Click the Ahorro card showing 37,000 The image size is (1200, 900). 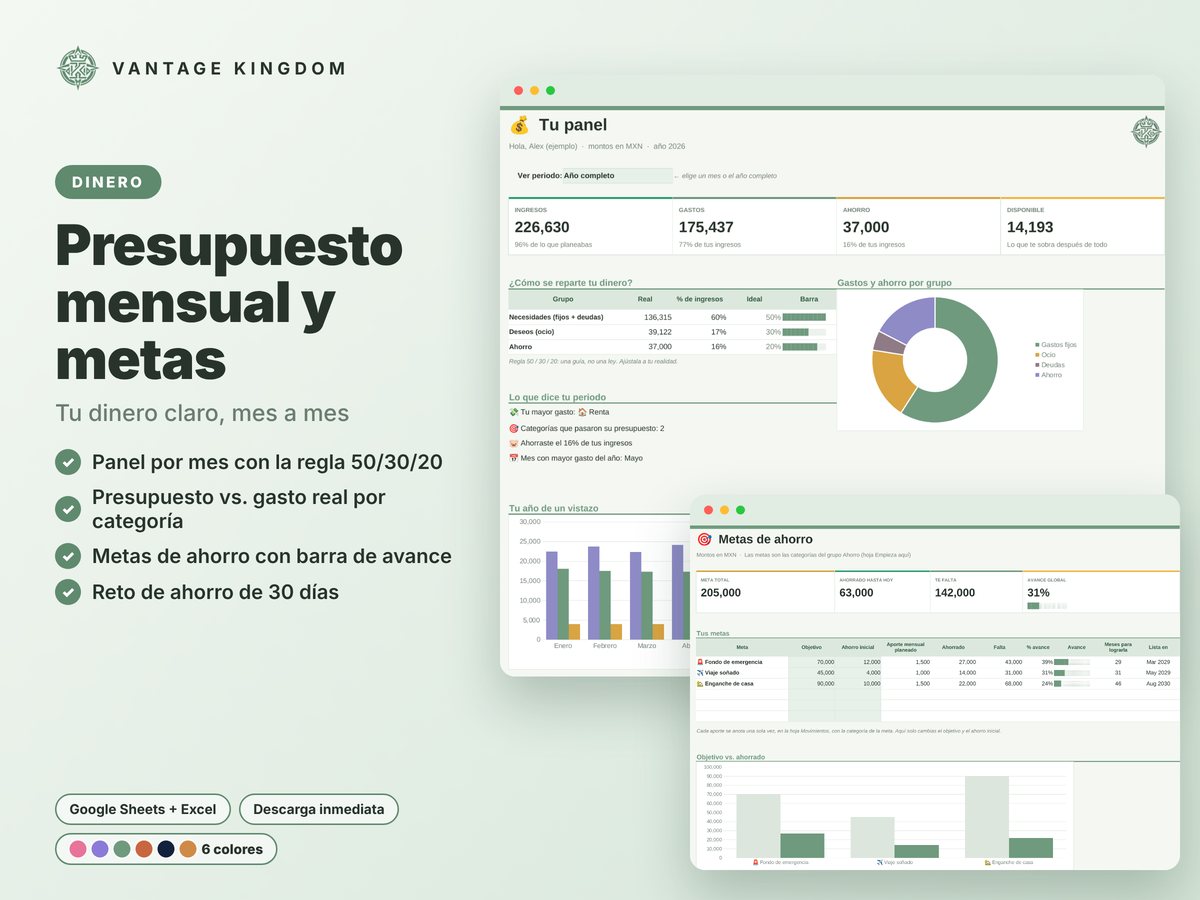(918, 226)
